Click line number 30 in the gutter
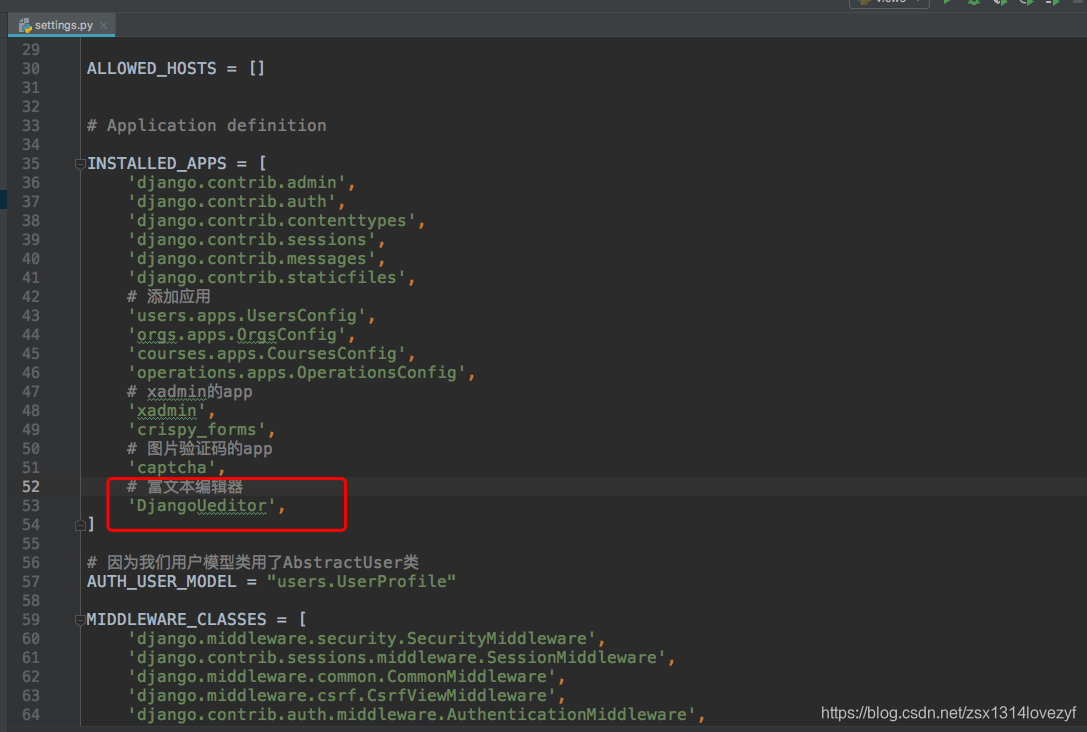Viewport: 1087px width, 732px height. coord(31,69)
